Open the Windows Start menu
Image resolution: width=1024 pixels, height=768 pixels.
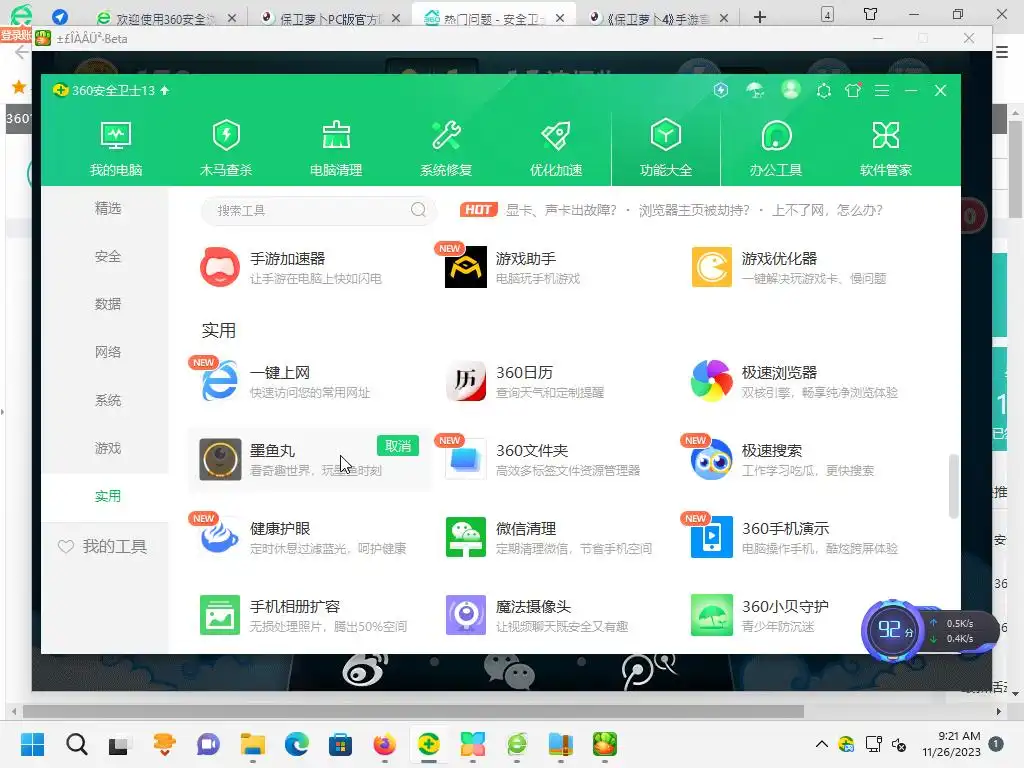pos(32,744)
